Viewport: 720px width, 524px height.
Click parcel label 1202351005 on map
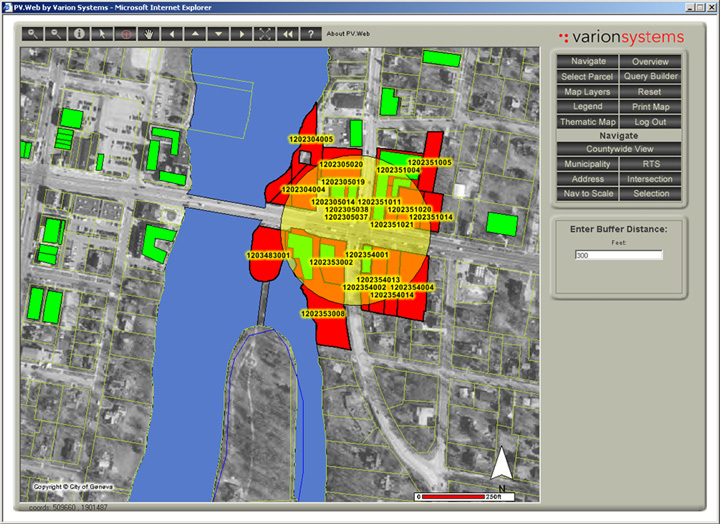(x=430, y=162)
